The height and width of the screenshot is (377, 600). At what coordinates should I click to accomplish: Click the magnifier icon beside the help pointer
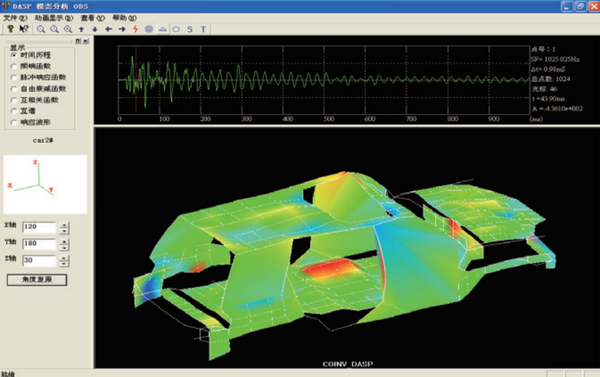(x=41, y=29)
